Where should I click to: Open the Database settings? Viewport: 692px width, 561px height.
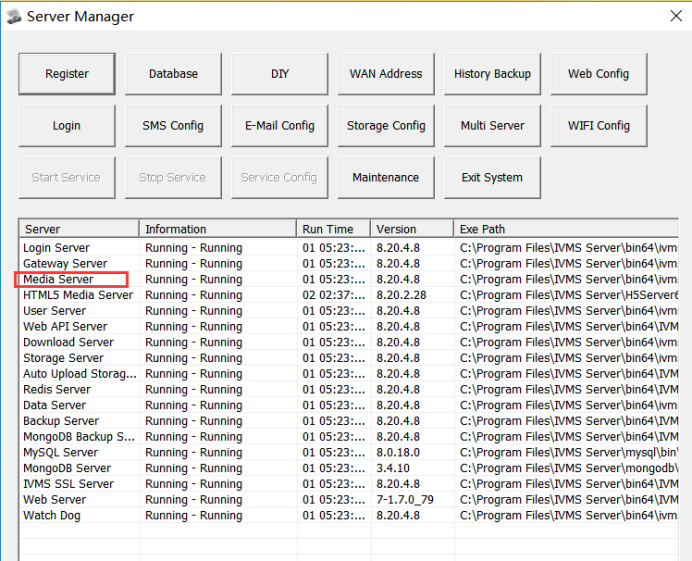tap(173, 74)
